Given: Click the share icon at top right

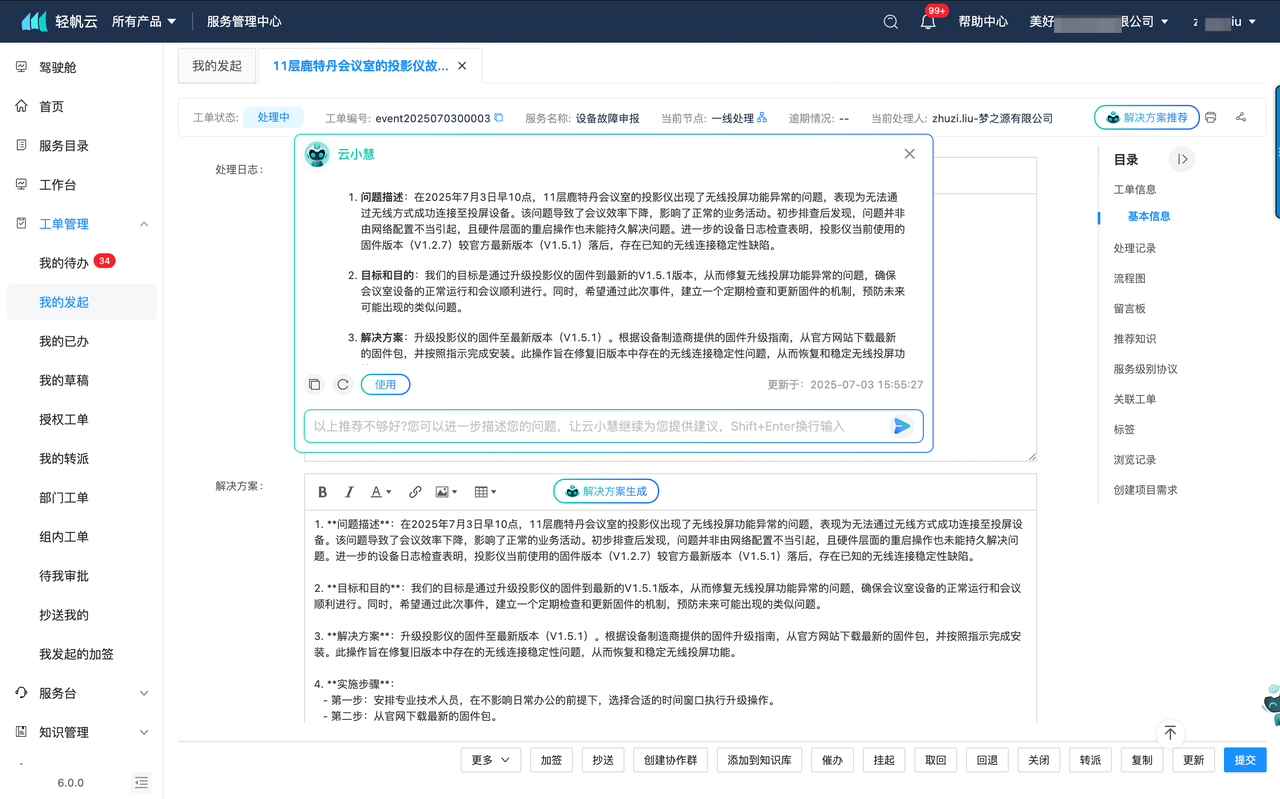Looking at the screenshot, I should pyautogui.click(x=1241, y=118).
